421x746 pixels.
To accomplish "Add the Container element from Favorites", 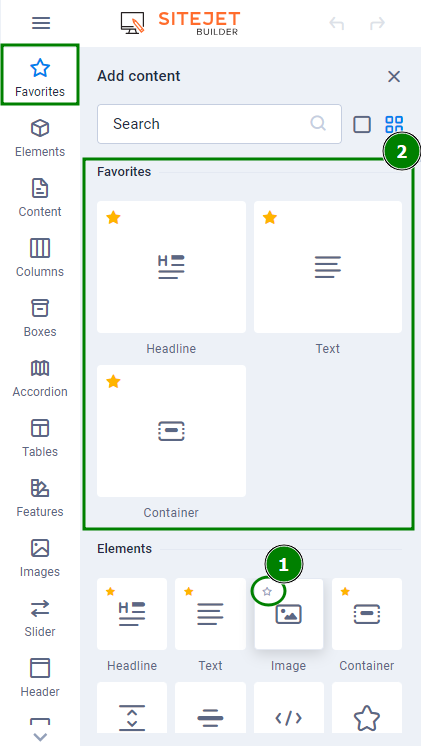I will click(x=171, y=431).
